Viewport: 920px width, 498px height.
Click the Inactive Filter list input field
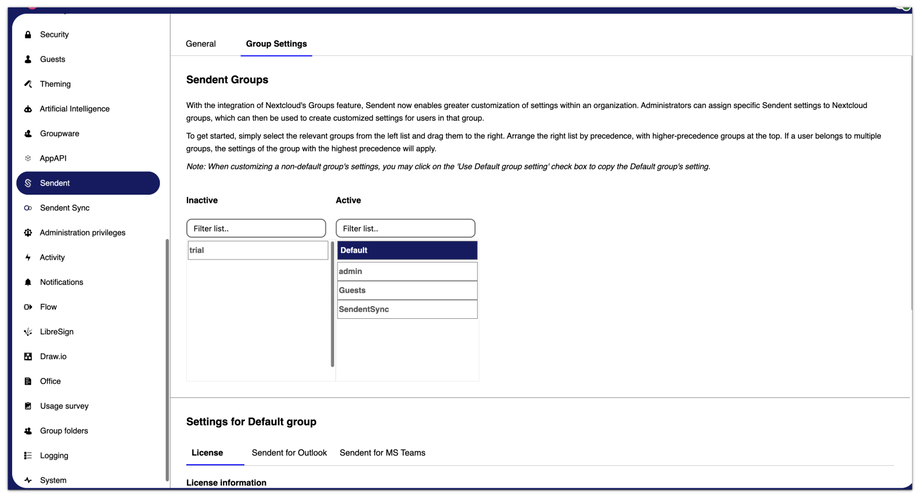point(256,228)
